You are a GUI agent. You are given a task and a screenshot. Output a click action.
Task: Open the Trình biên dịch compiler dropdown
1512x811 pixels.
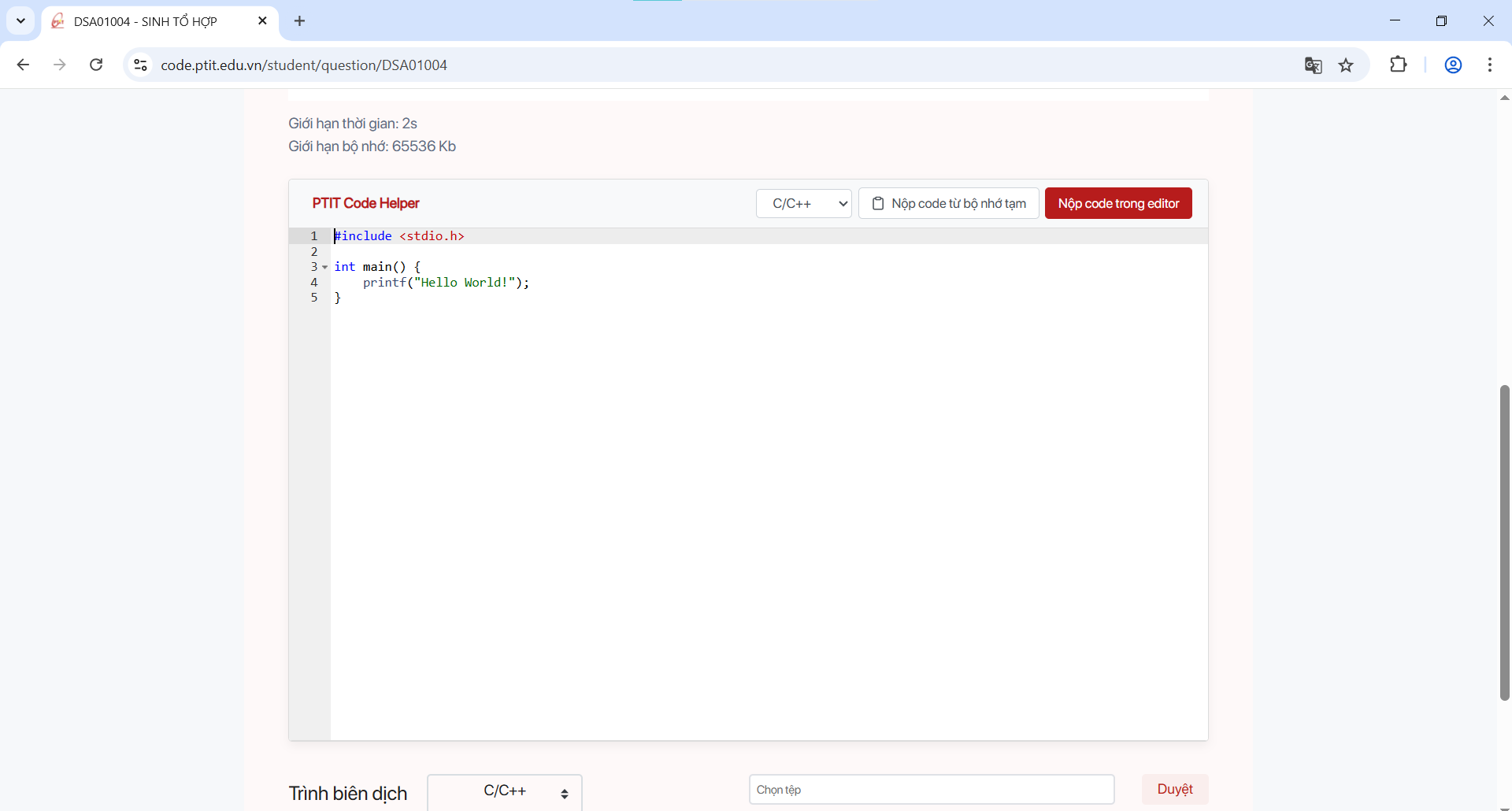pyautogui.click(x=504, y=791)
